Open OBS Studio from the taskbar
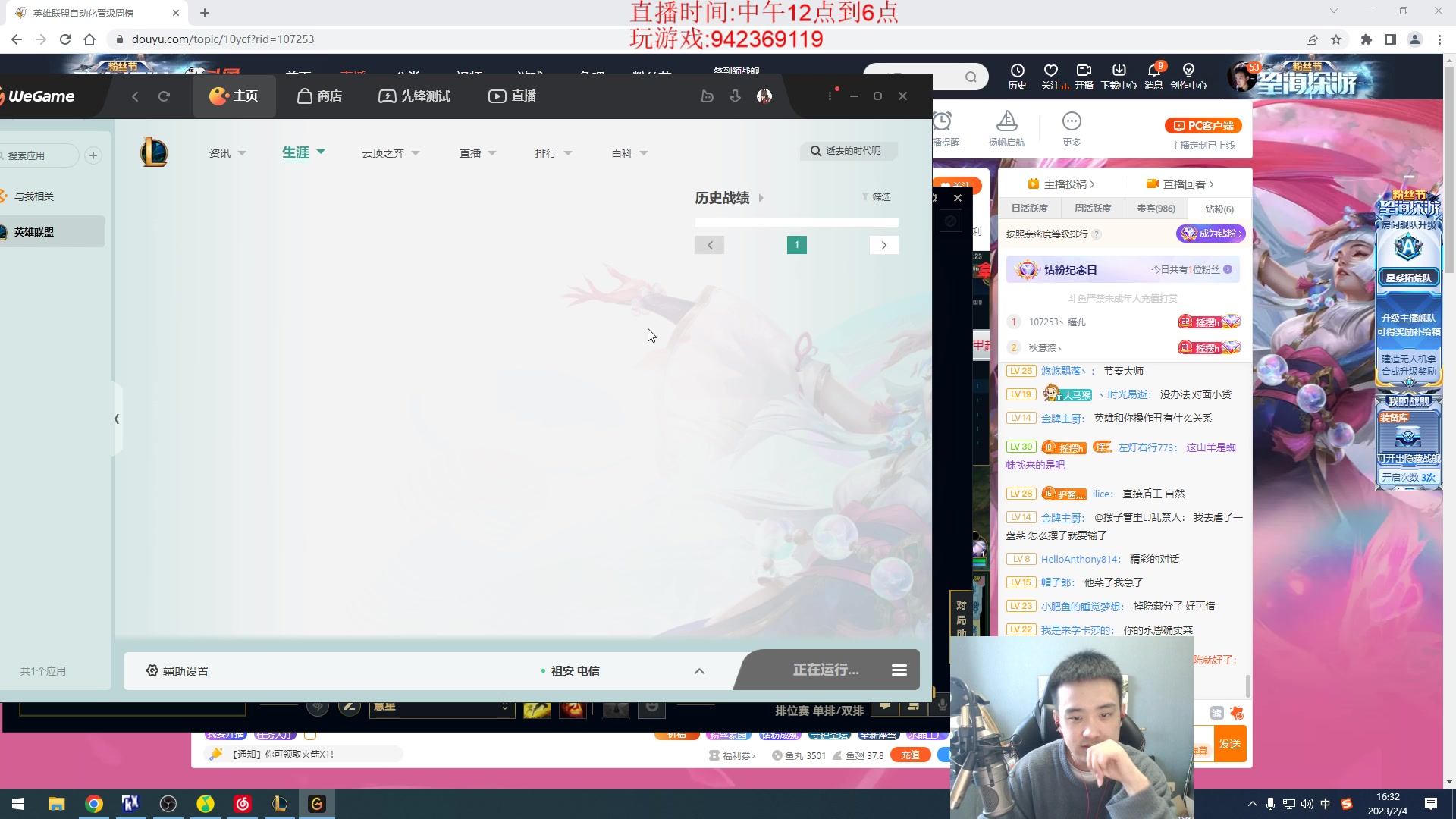Screen dimensions: 1456x819 pyautogui.click(x=168, y=804)
